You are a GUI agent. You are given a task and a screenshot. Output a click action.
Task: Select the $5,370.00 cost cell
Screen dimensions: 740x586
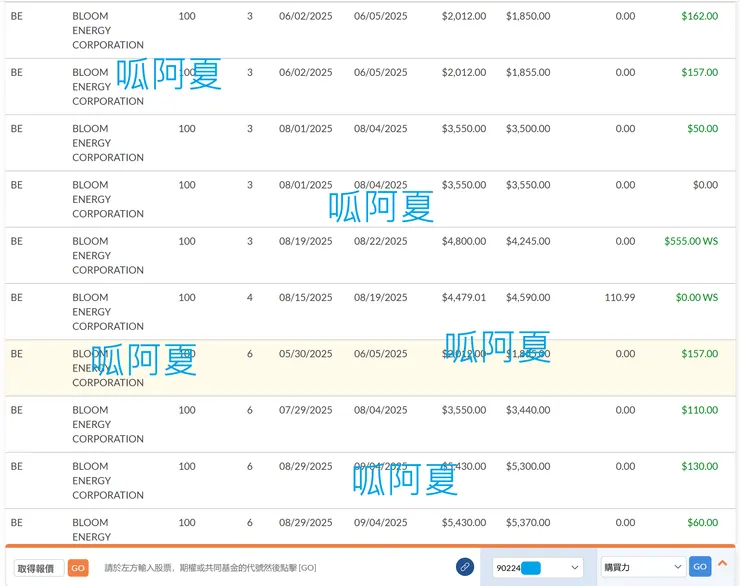pyautogui.click(x=528, y=522)
